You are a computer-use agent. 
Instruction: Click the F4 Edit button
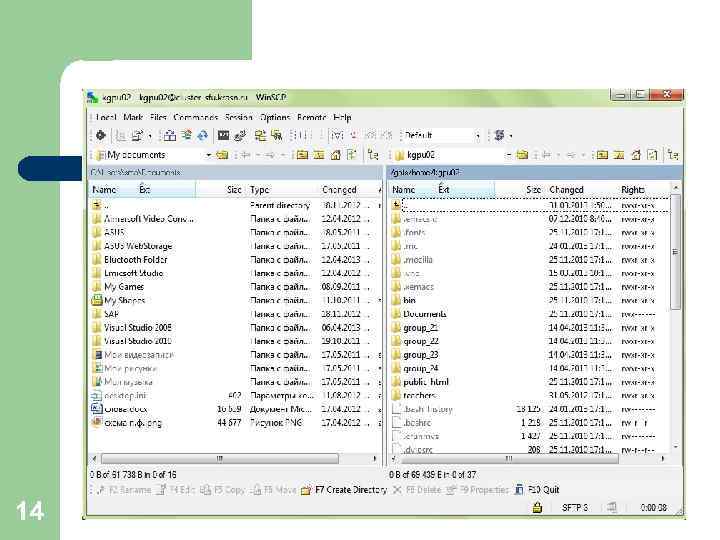pyautogui.click(x=176, y=490)
